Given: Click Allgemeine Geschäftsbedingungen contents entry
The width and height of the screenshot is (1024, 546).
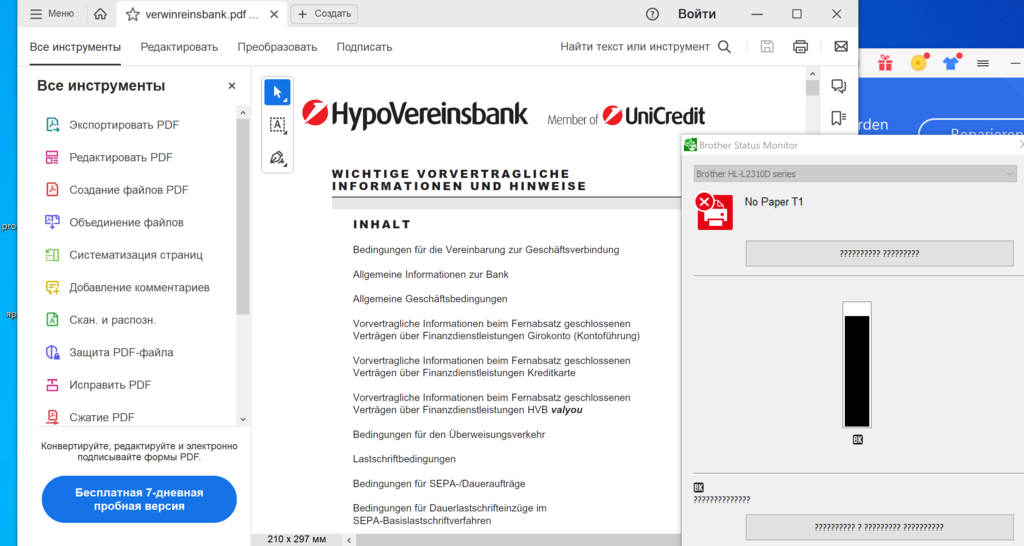Looking at the screenshot, I should (x=430, y=299).
